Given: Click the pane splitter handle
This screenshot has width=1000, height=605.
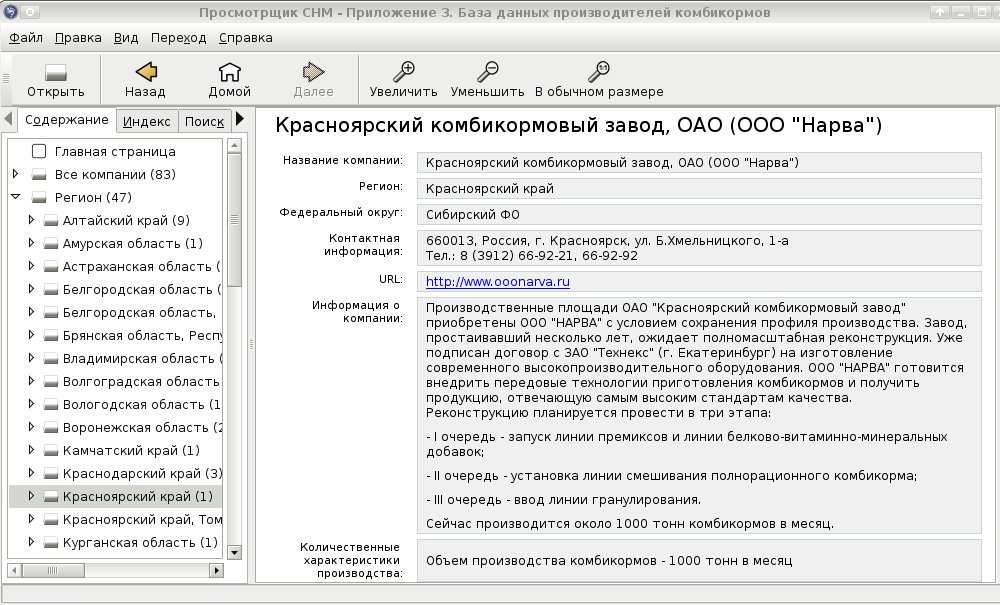Looking at the screenshot, I should coord(251,344).
